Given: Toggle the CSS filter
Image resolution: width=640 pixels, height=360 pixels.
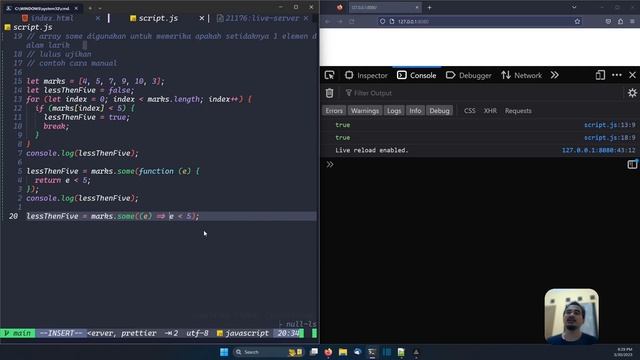Looking at the screenshot, I should pyautogui.click(x=469, y=111).
